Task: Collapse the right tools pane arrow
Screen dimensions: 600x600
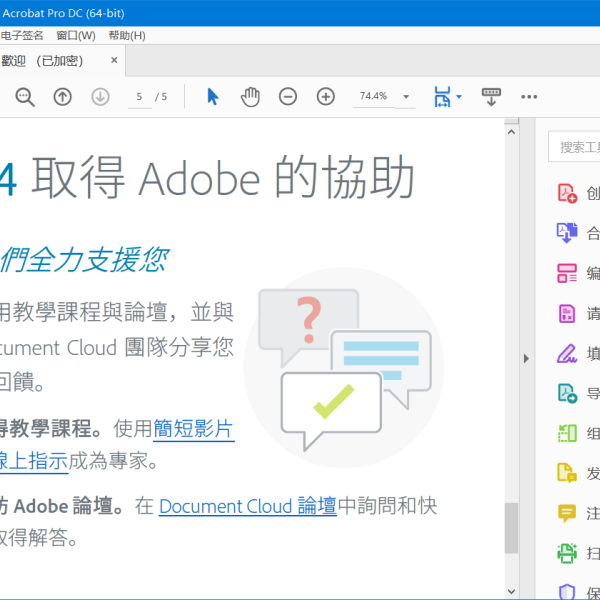Action: [527, 359]
